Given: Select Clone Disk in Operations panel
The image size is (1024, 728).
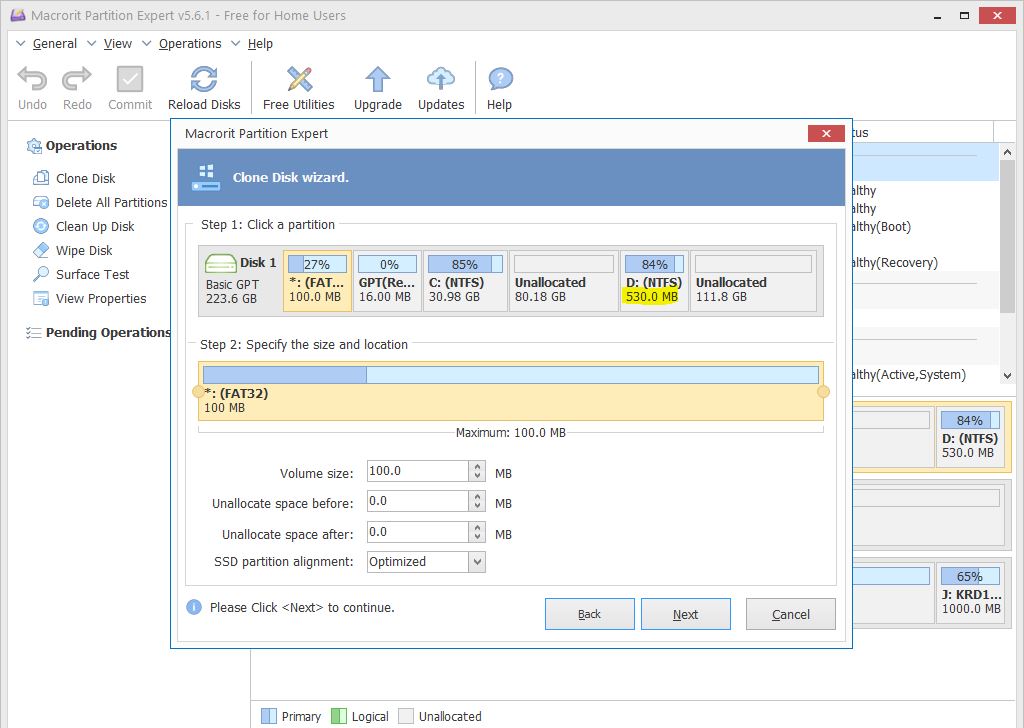Looking at the screenshot, I should [x=85, y=178].
